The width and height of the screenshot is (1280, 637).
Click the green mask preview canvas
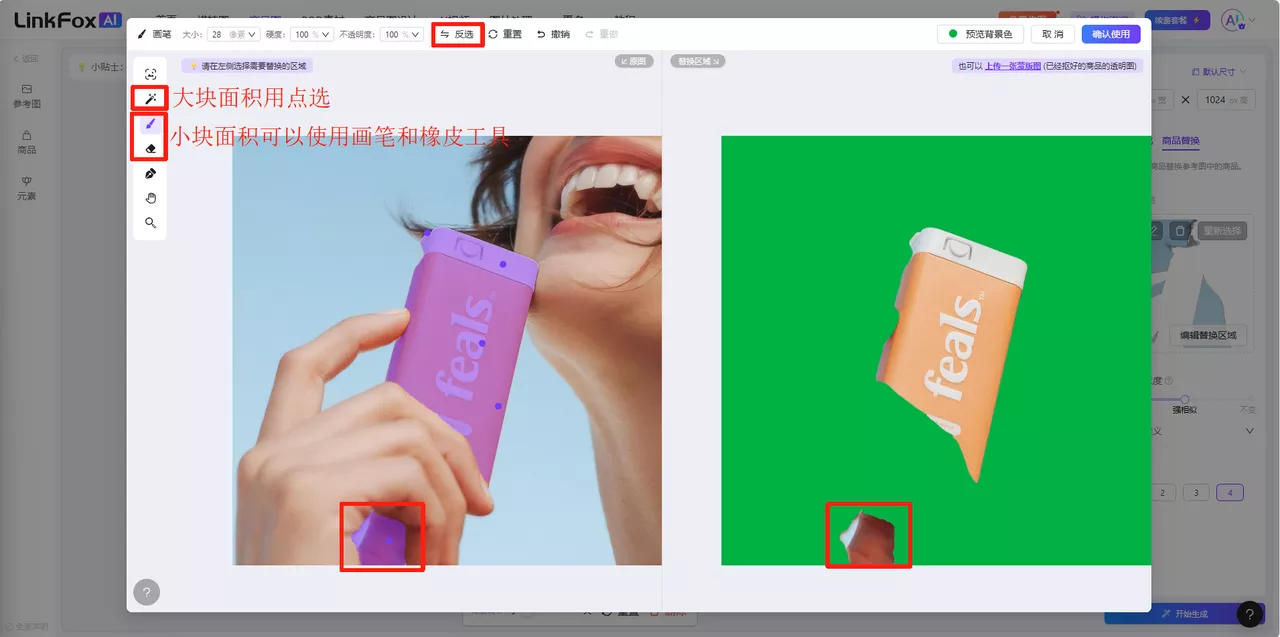point(936,350)
